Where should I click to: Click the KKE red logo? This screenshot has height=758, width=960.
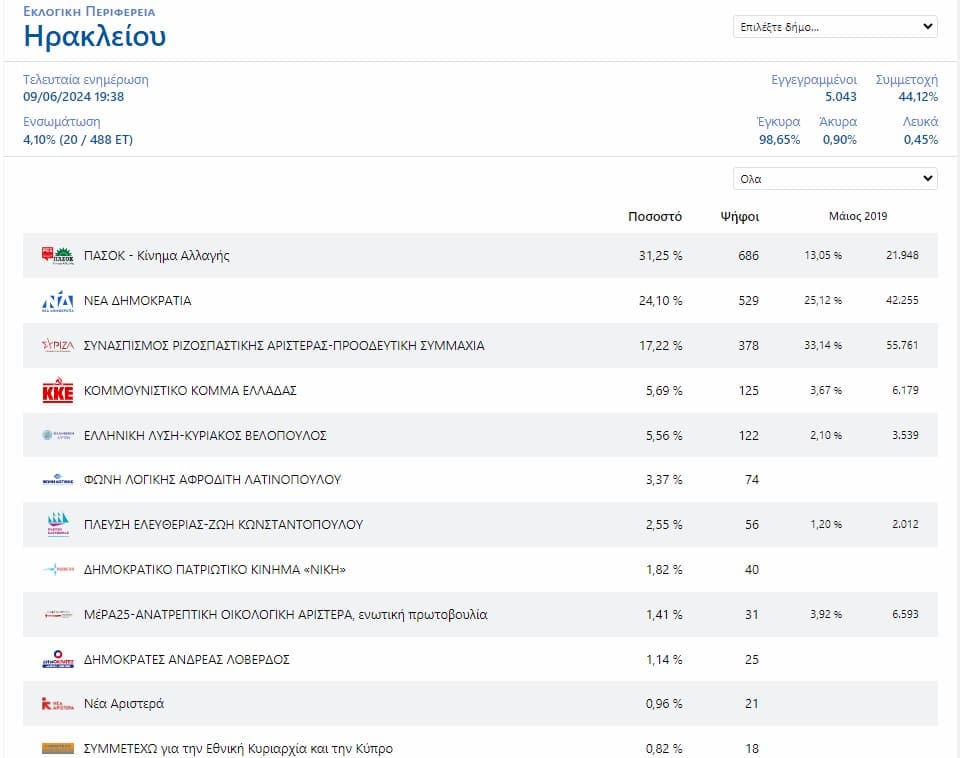(58, 391)
